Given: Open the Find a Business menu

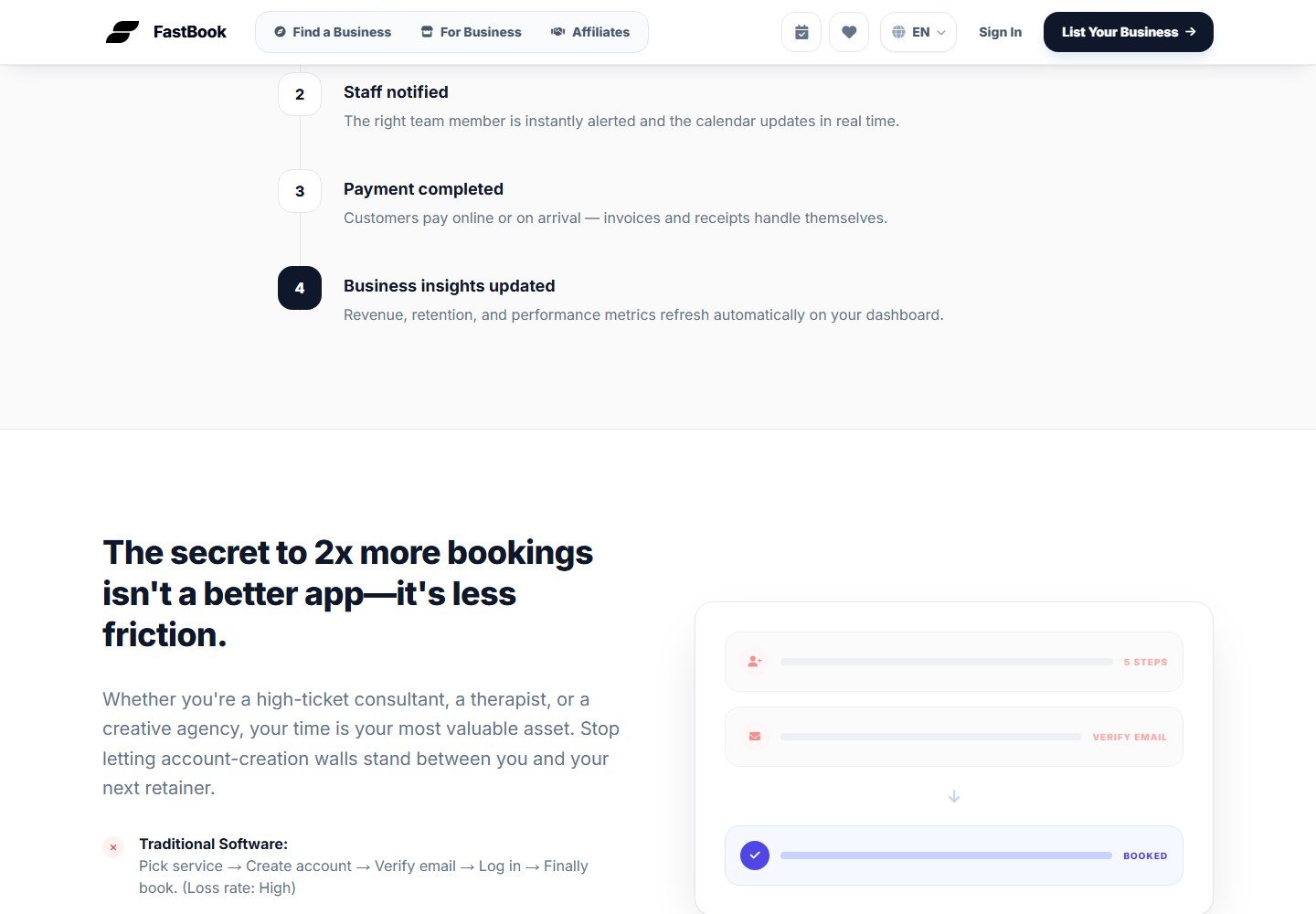Looking at the screenshot, I should [333, 32].
